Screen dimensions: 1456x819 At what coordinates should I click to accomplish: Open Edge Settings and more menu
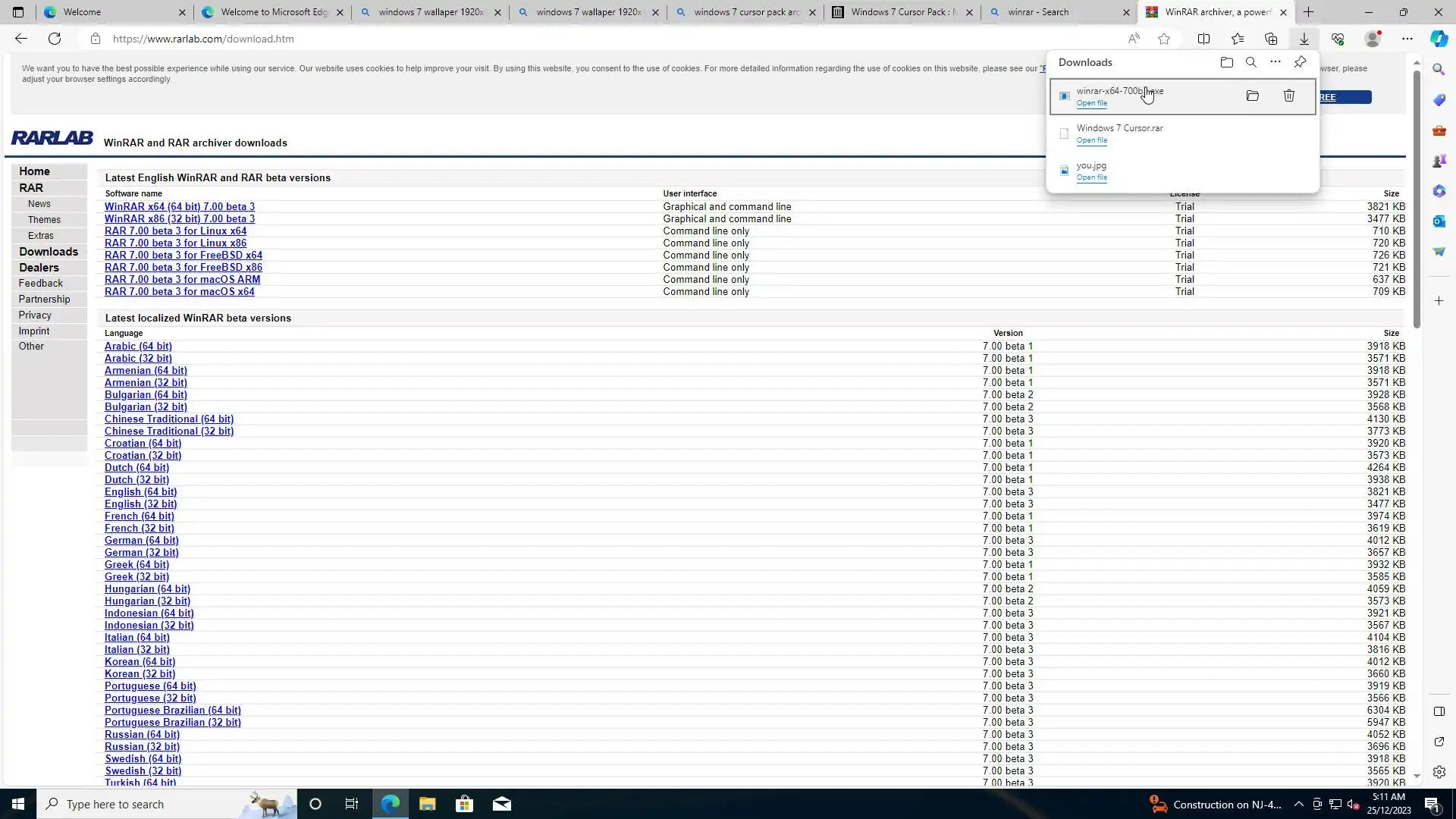[x=1407, y=39]
